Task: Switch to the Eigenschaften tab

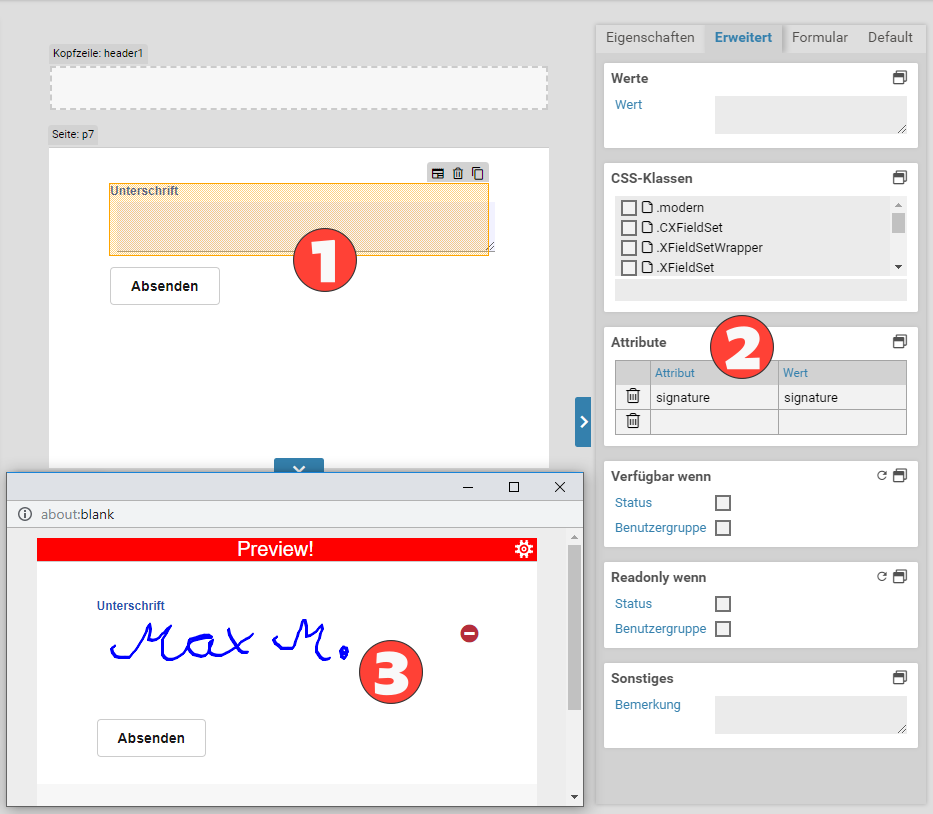Action: (x=650, y=38)
